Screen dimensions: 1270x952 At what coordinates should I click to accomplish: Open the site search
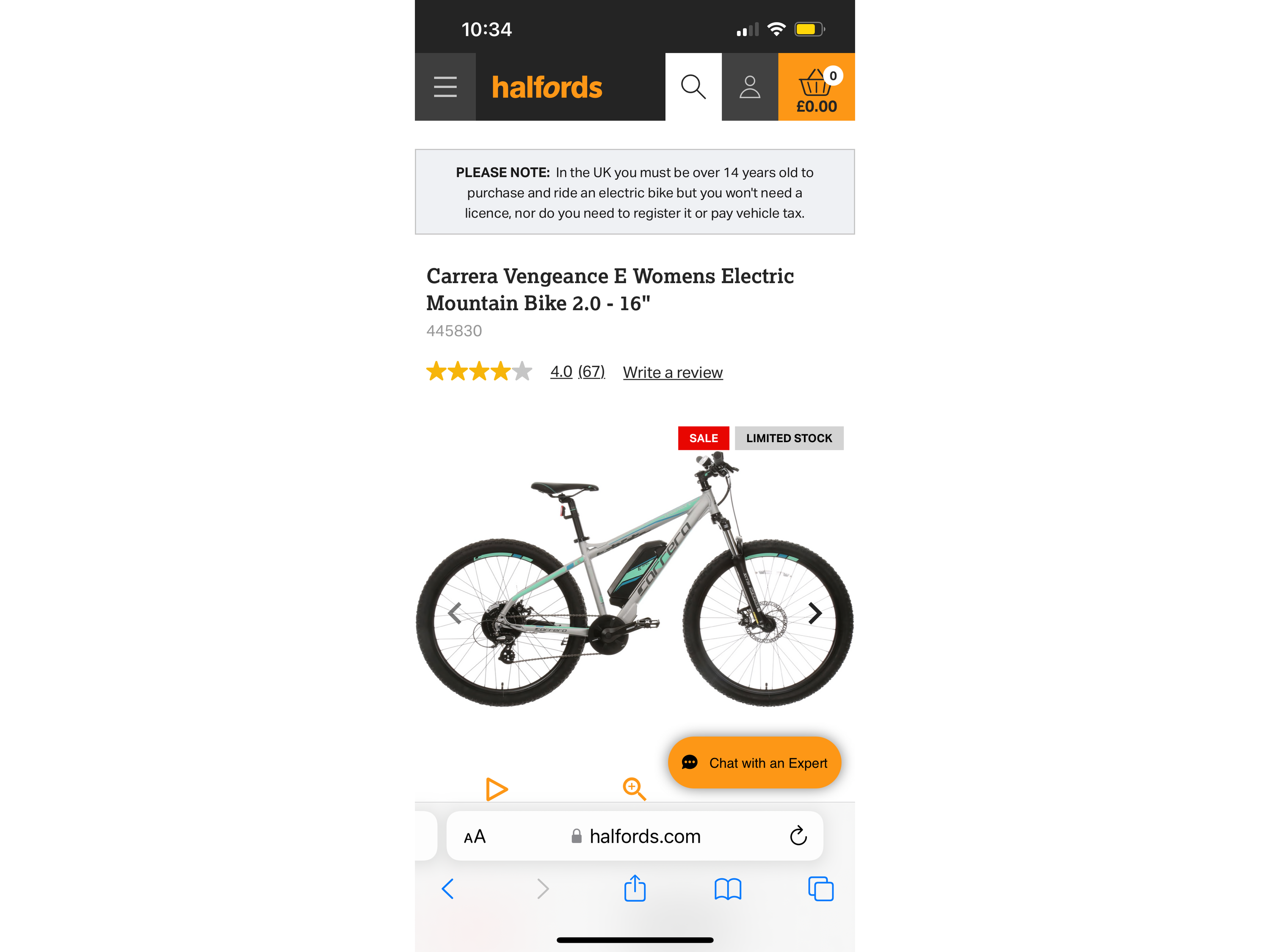click(693, 87)
